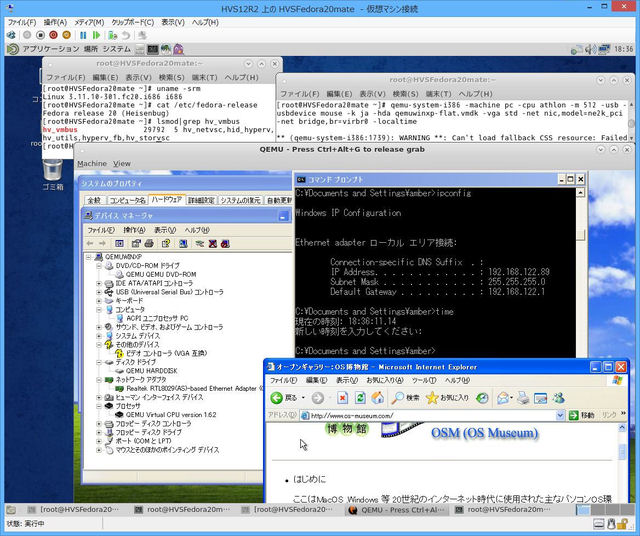Click Disable device icon in Device Manager
This screenshot has height=536, width=640.
tap(225, 244)
